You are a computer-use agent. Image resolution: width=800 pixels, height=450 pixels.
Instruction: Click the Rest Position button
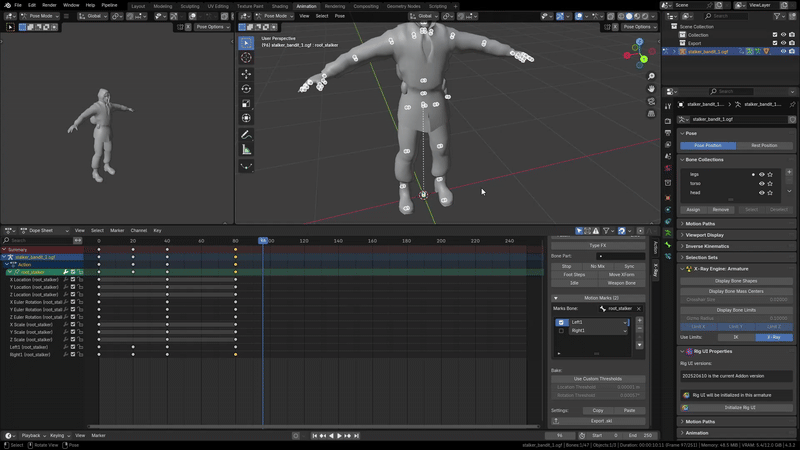click(x=764, y=145)
